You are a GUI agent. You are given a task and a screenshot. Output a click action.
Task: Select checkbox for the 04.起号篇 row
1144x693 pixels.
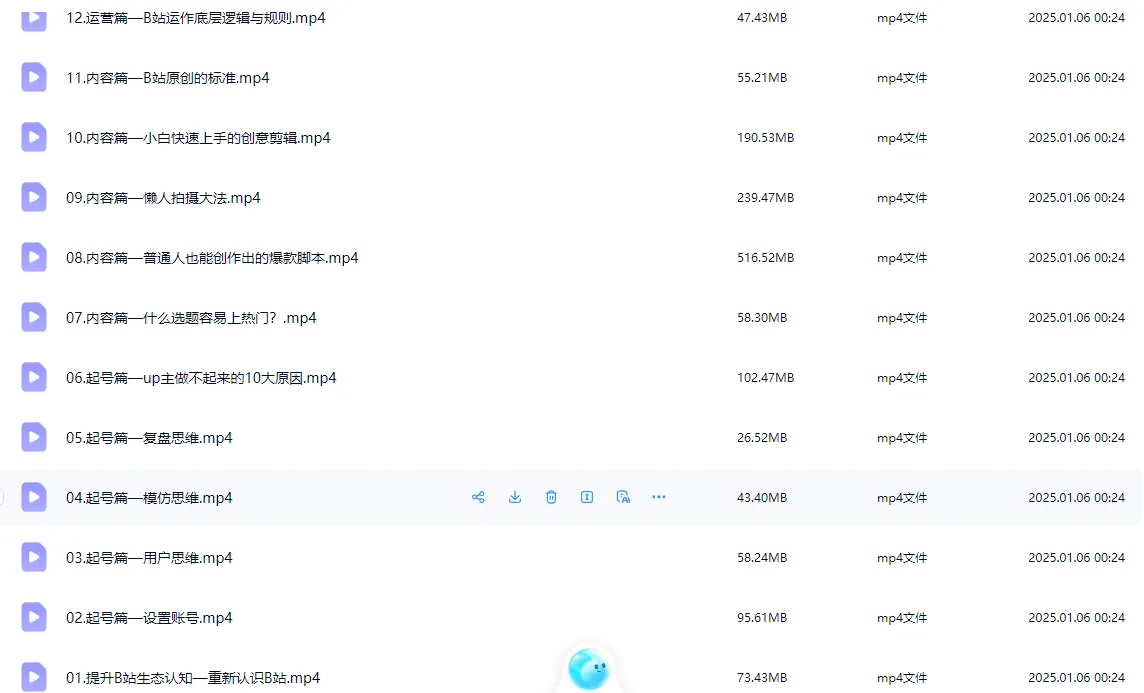pyautogui.click(x=1, y=497)
